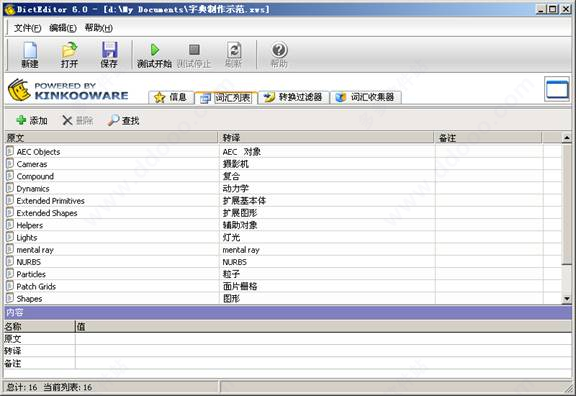
Task: Open the 帮助(H) menu
Action: pyautogui.click(x=98, y=28)
